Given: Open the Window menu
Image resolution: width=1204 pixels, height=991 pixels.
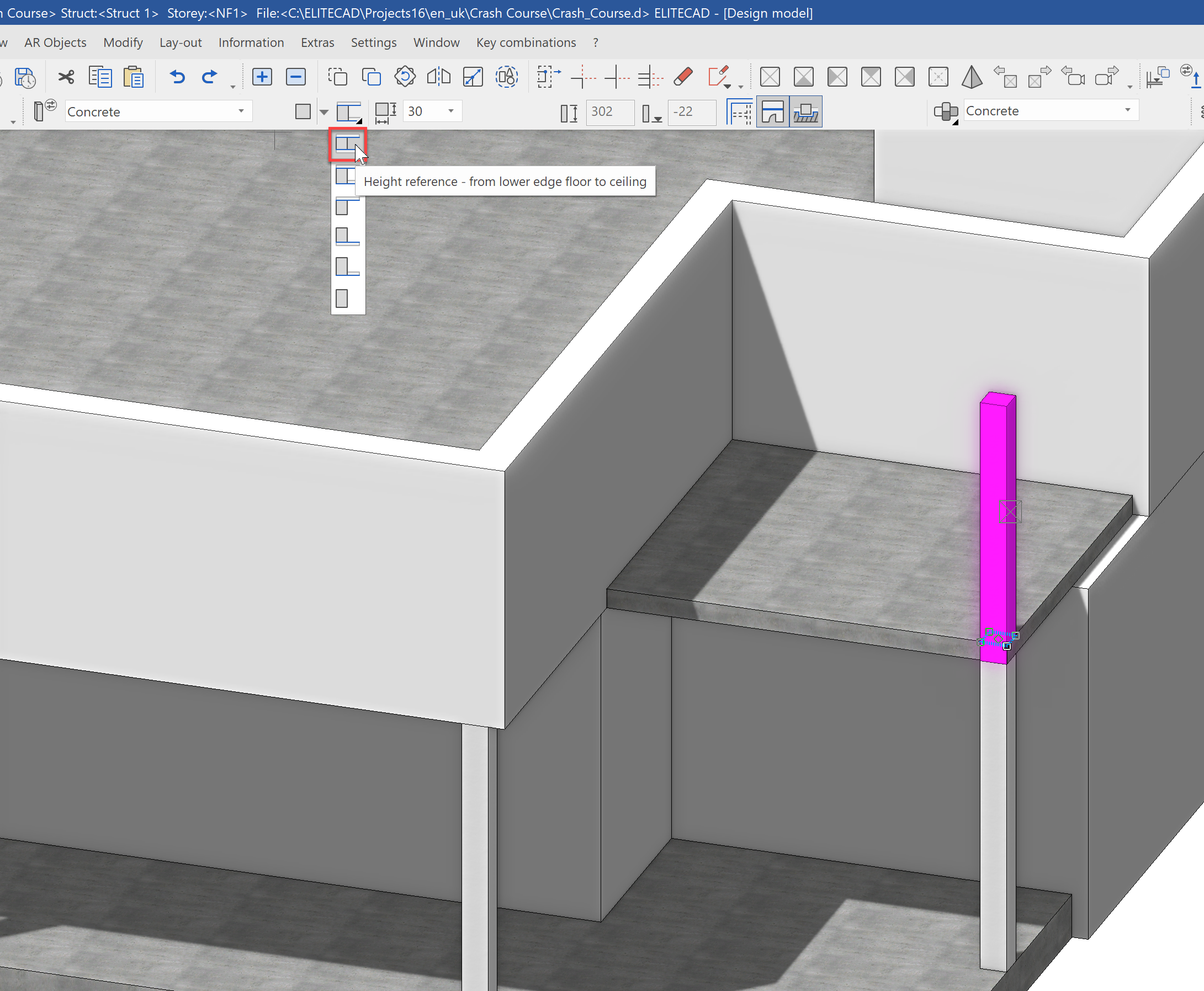Looking at the screenshot, I should [436, 43].
